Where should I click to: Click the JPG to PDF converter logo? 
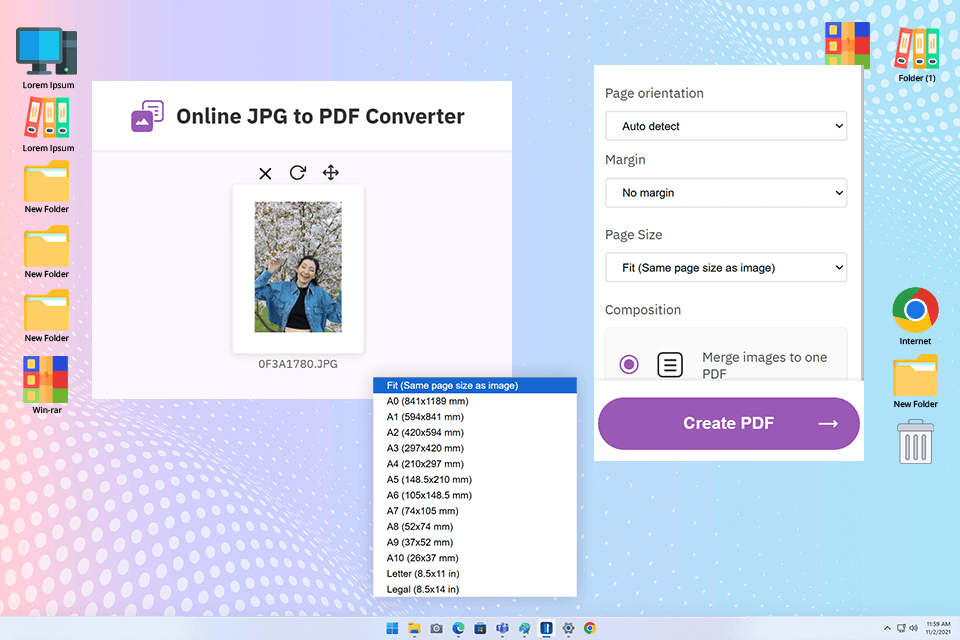click(x=148, y=116)
